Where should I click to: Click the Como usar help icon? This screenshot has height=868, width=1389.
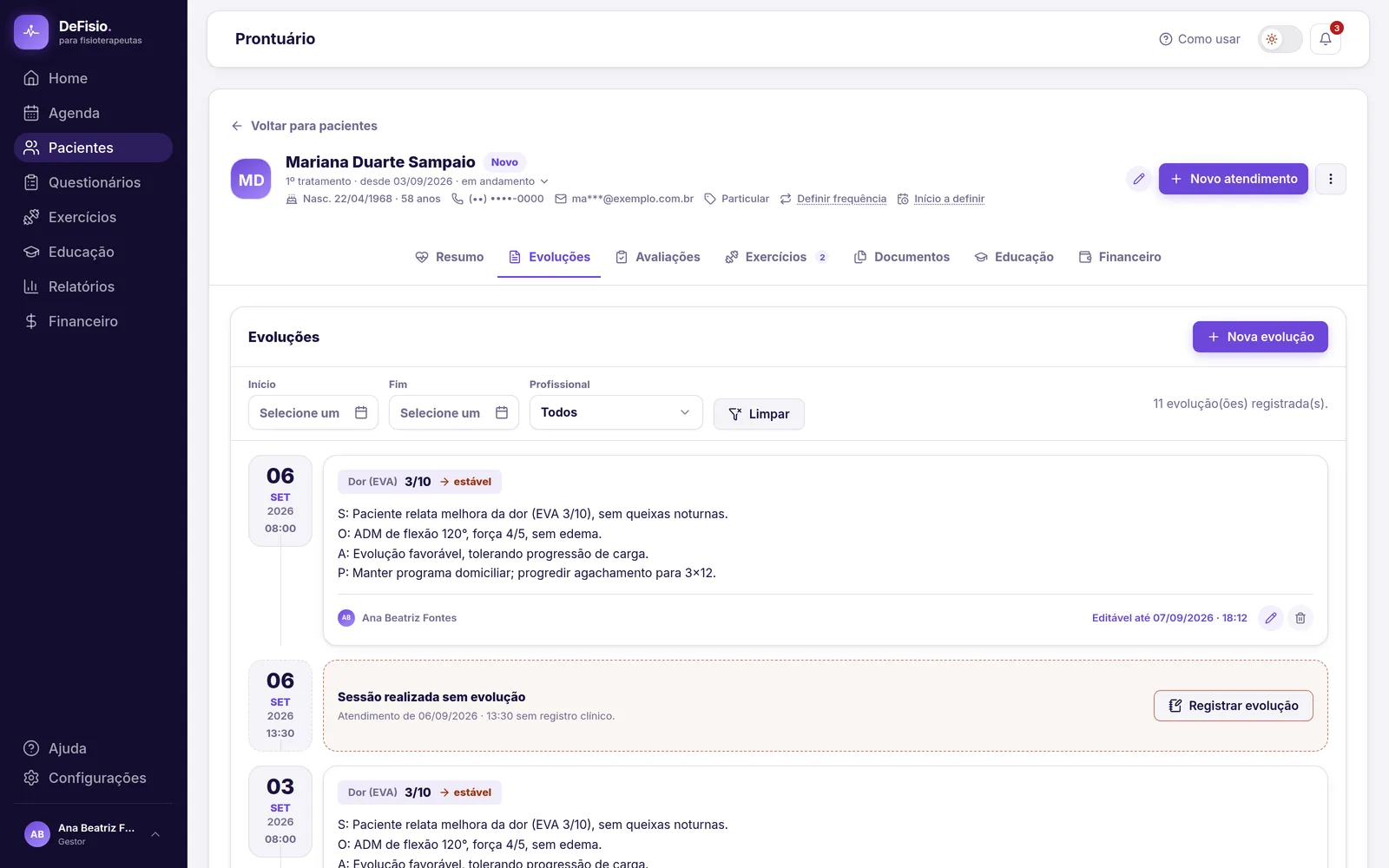1166,39
